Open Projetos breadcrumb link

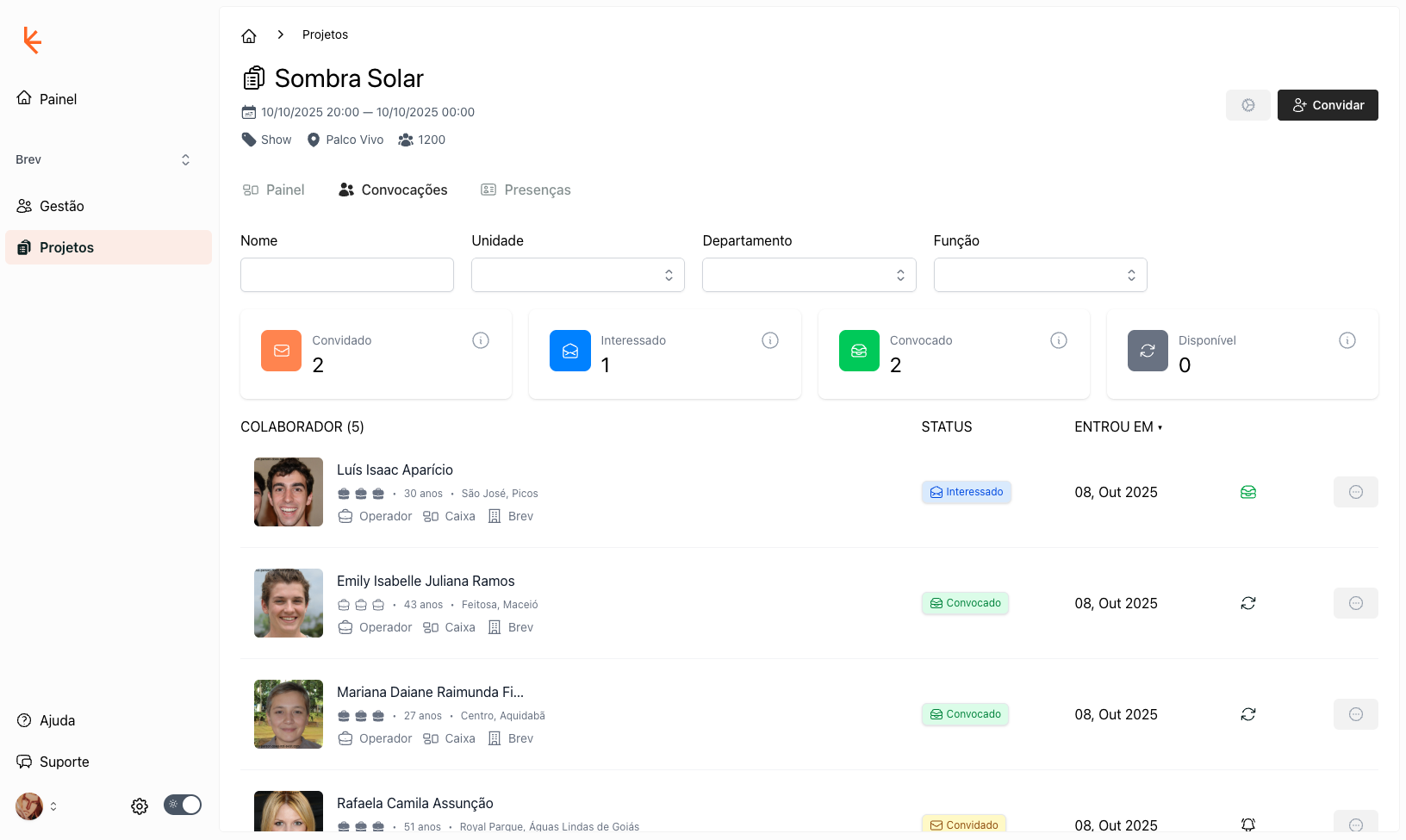[325, 34]
